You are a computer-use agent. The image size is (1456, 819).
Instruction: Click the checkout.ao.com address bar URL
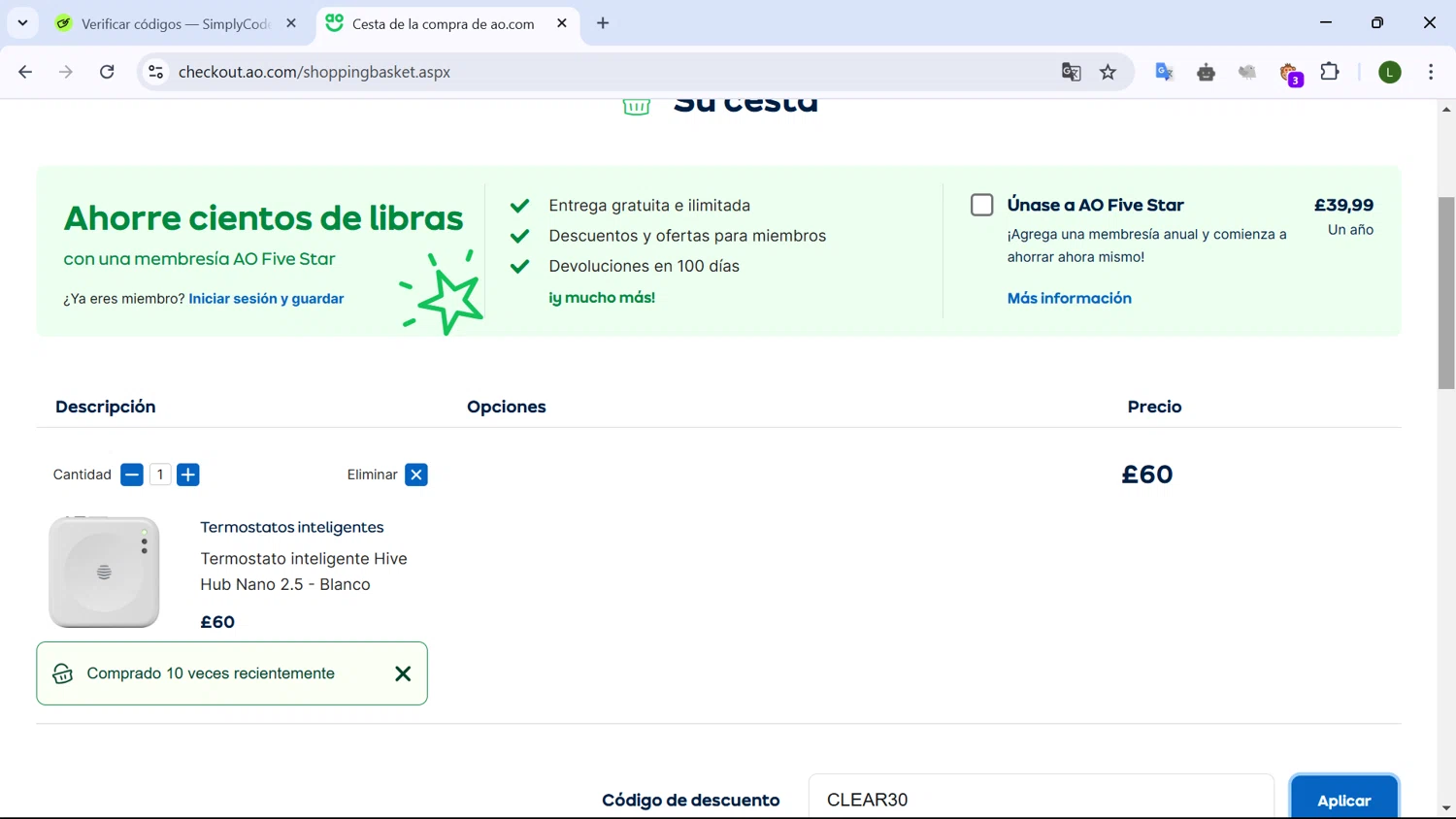(x=314, y=72)
